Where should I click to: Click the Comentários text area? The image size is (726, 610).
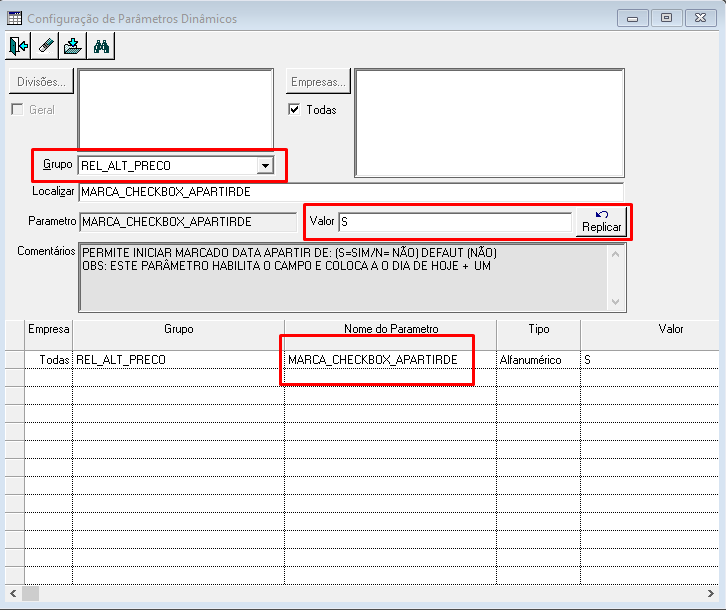pyautogui.click(x=352, y=277)
